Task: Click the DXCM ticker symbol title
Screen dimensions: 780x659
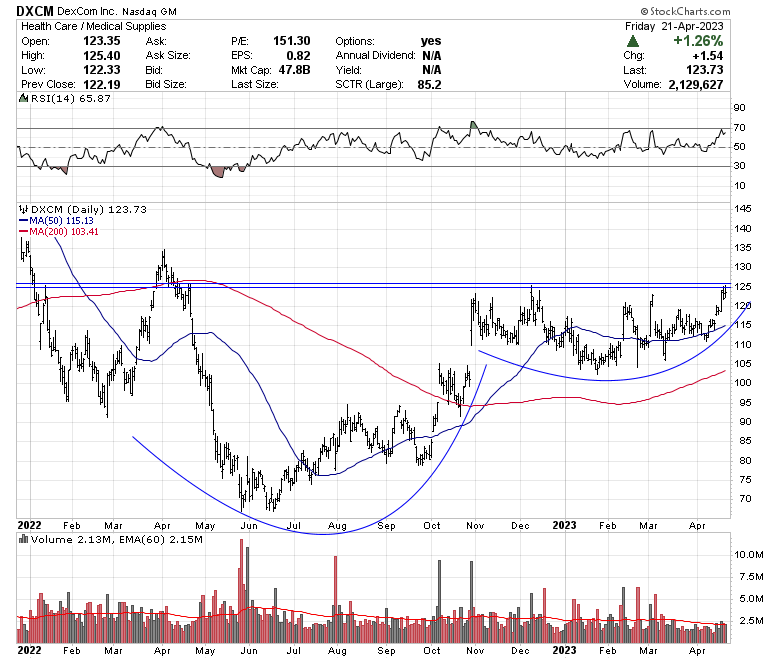Action: (35, 11)
